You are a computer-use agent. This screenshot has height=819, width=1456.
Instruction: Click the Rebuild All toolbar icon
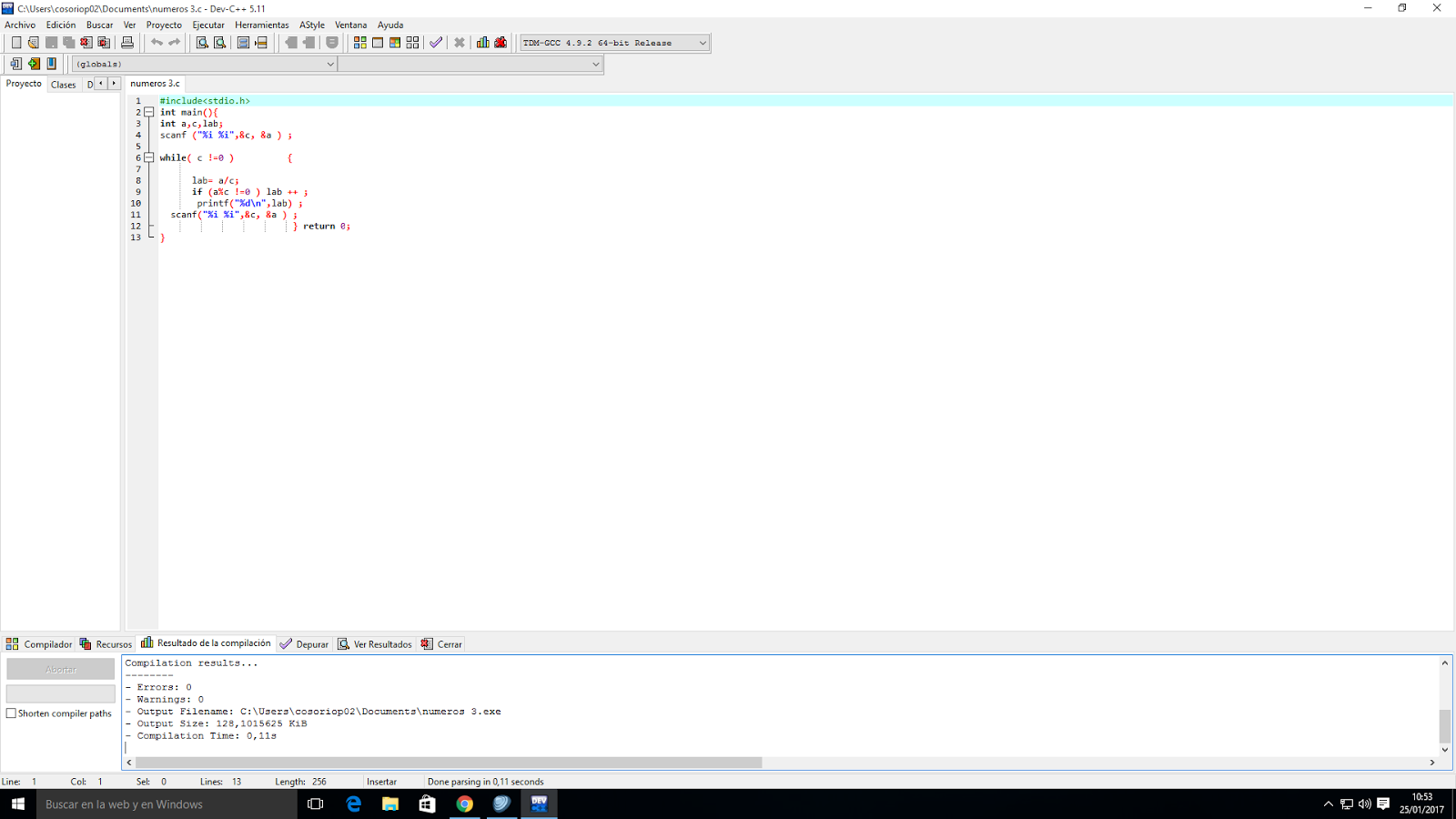[413, 43]
